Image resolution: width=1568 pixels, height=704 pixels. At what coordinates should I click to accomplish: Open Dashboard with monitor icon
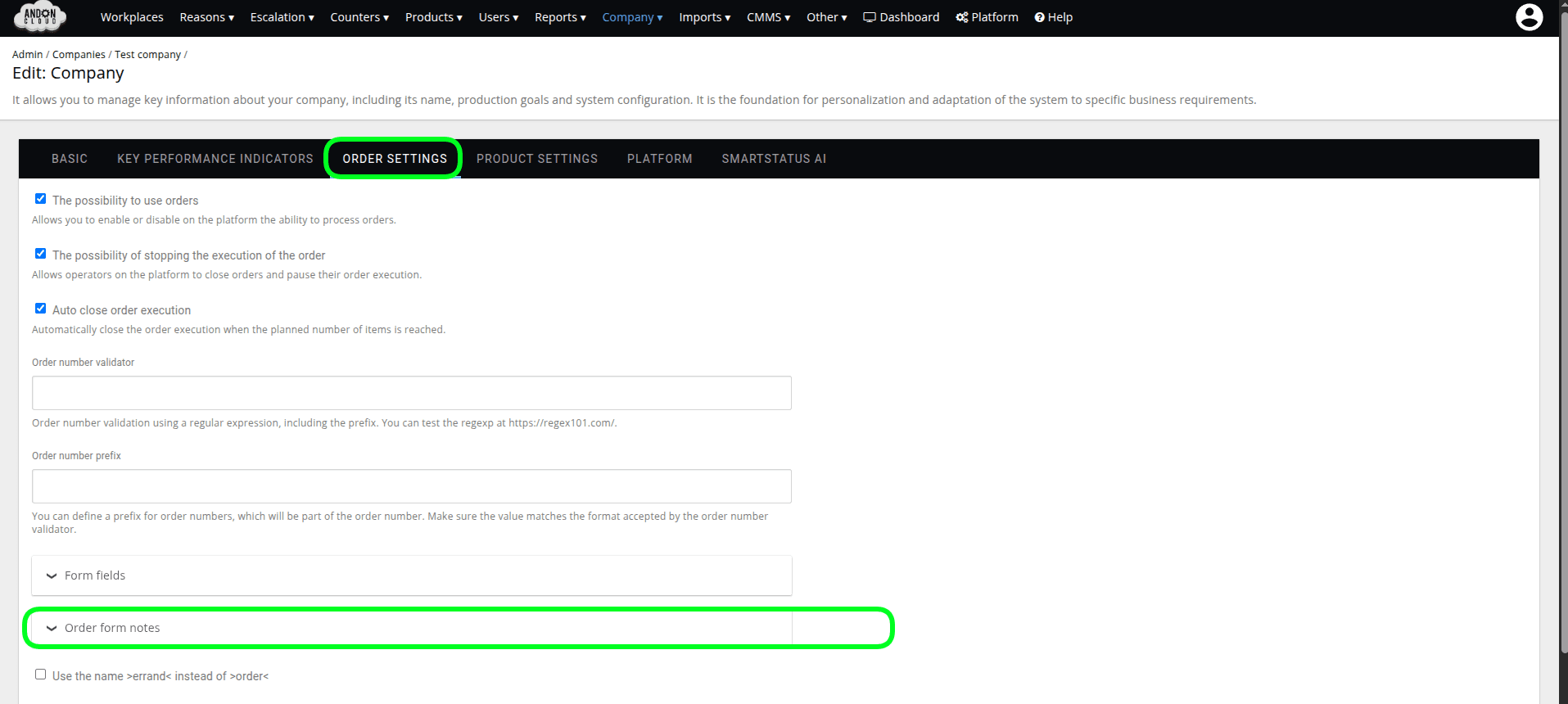[x=901, y=17]
